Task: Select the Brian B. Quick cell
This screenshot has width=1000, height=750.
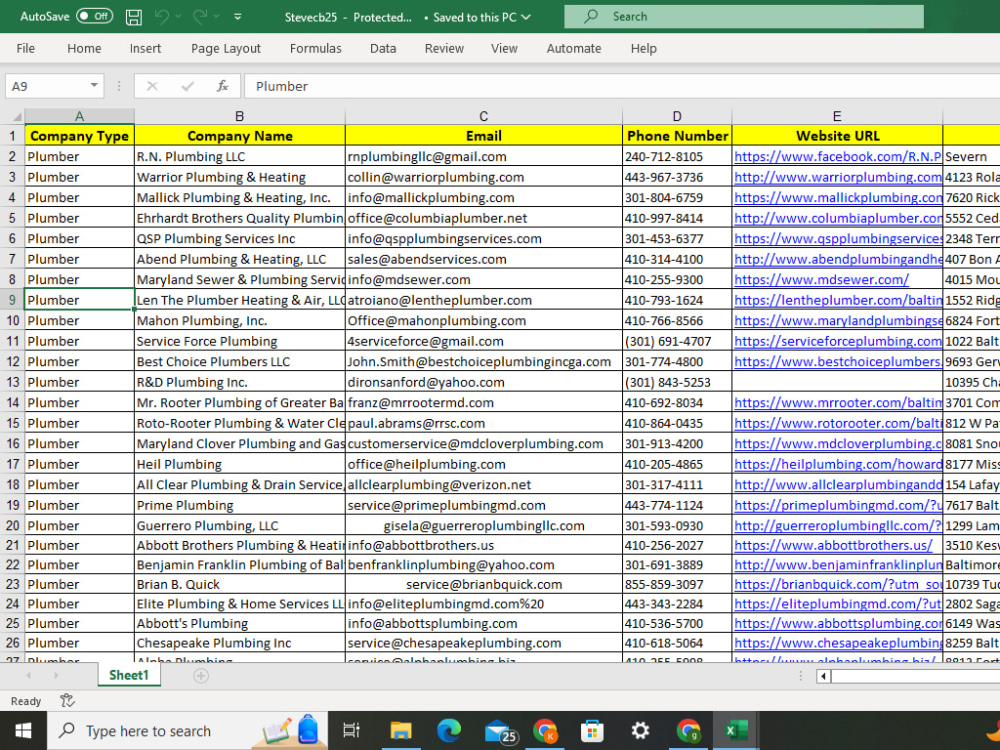Action: [240, 584]
